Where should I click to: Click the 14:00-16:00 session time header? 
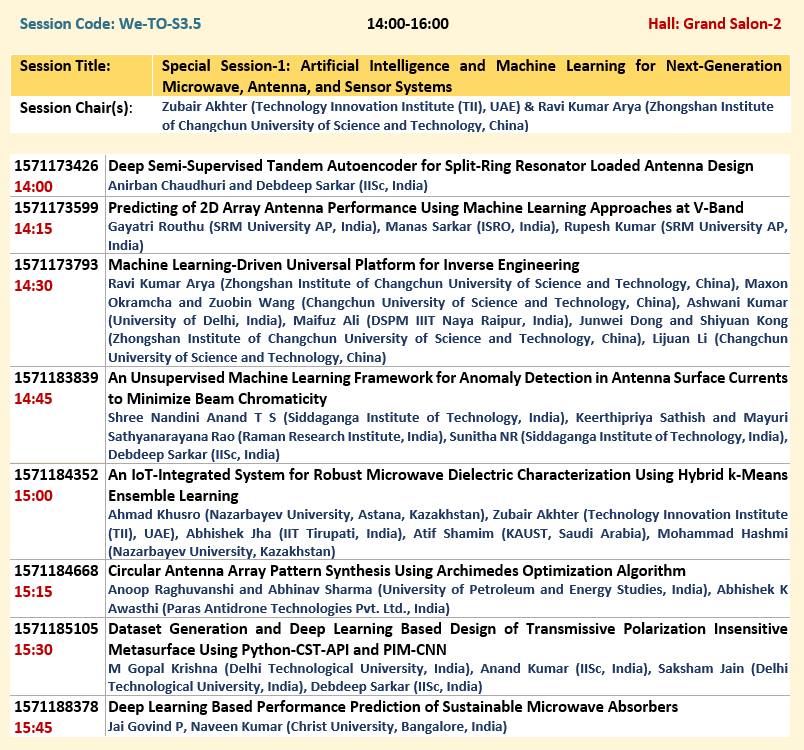407,23
